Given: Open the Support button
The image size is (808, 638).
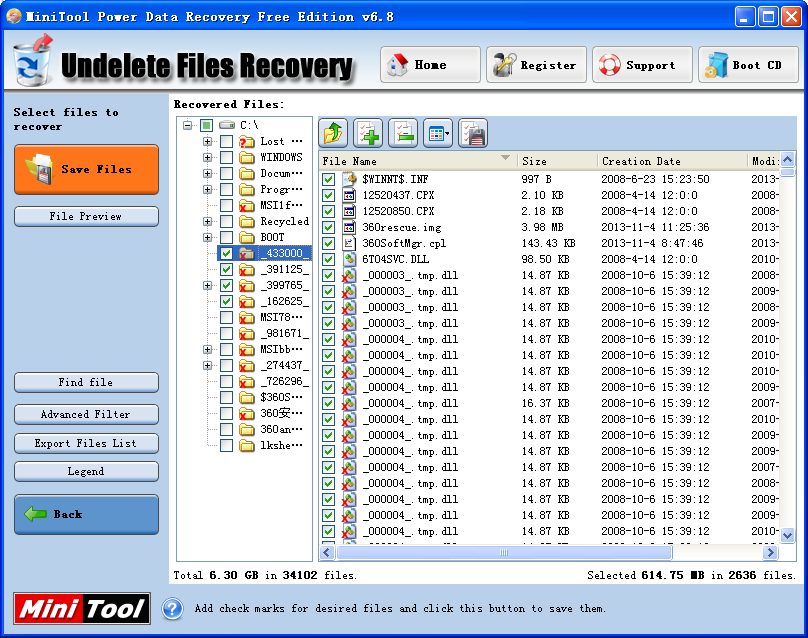Looking at the screenshot, I should 642,64.
